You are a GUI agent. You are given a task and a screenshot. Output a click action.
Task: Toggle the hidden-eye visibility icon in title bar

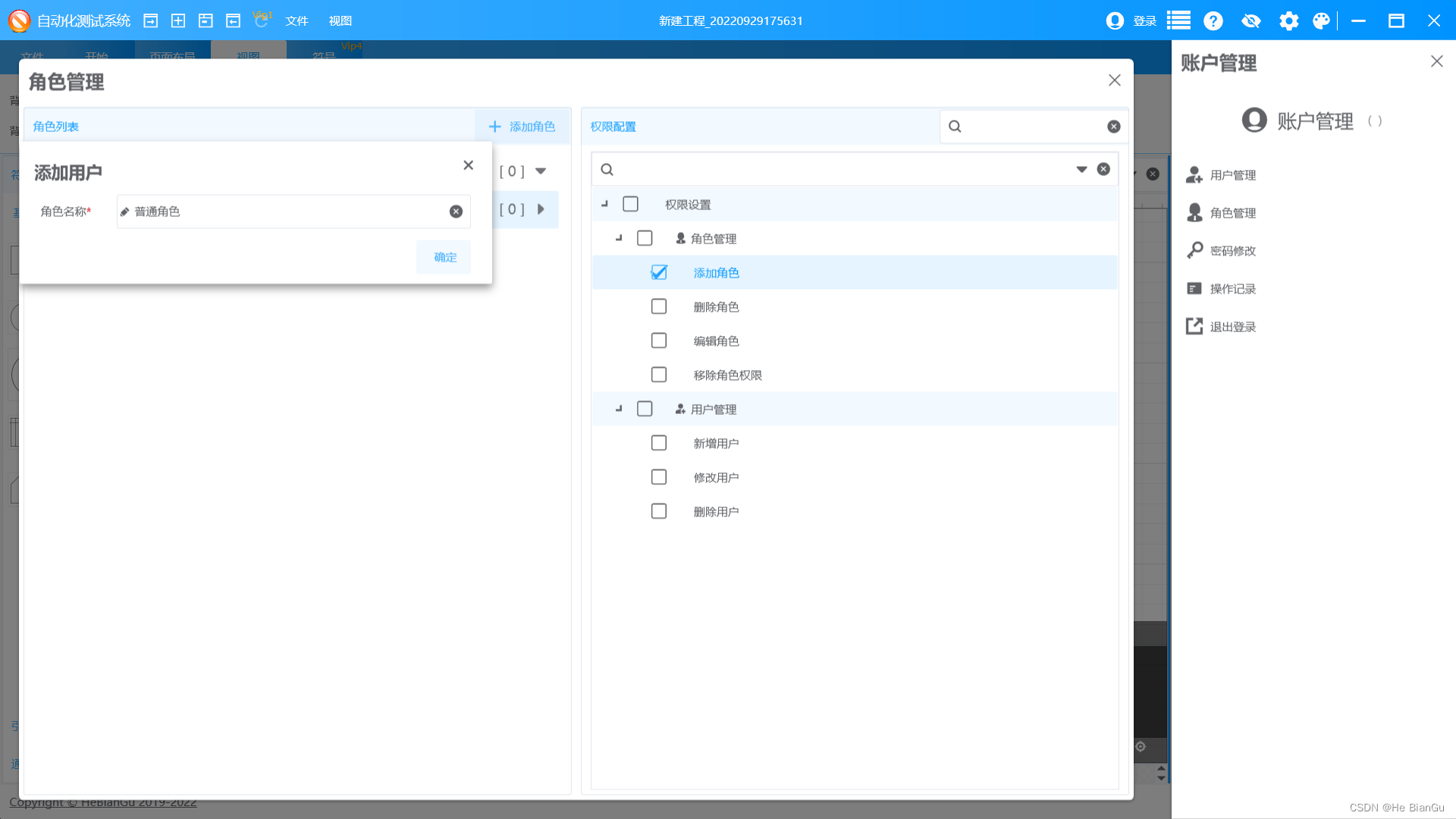1251,20
